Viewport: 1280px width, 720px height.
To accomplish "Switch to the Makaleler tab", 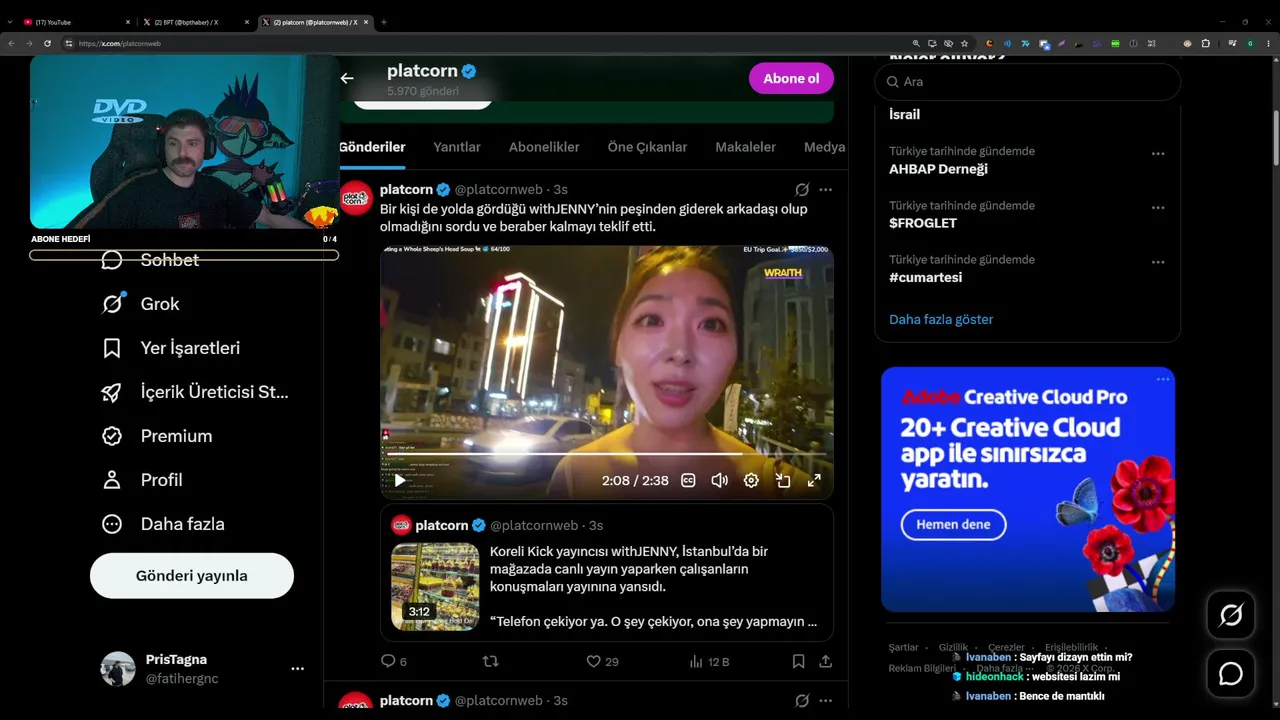I will (x=745, y=147).
